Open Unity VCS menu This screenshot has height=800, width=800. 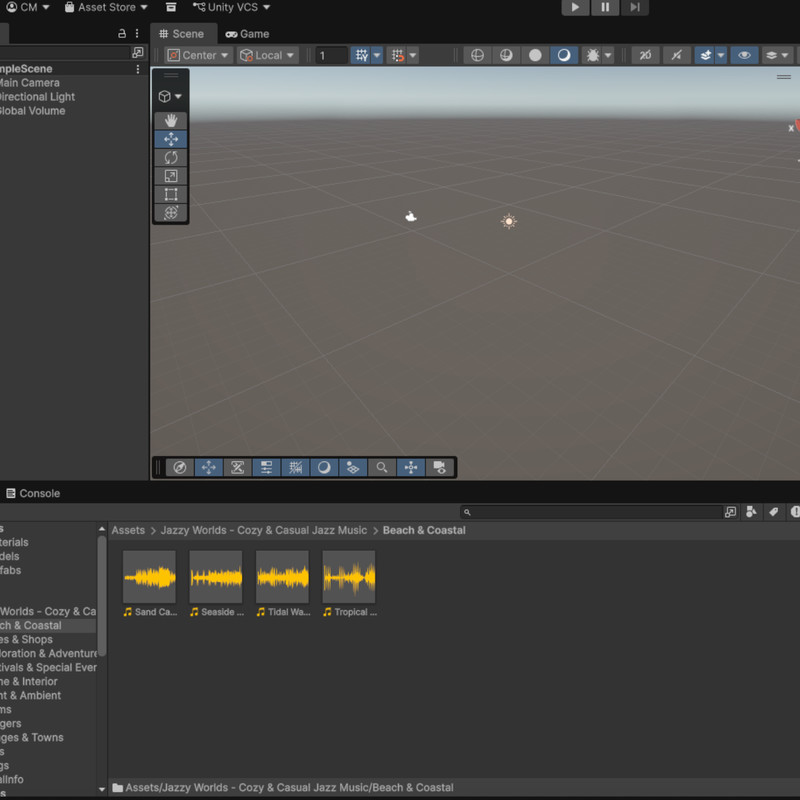pos(231,7)
